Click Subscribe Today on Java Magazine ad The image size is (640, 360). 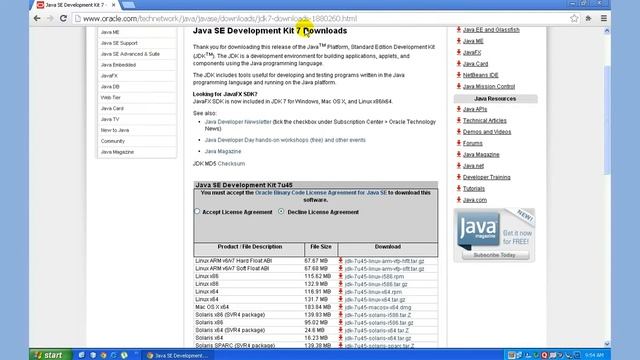click(495, 255)
